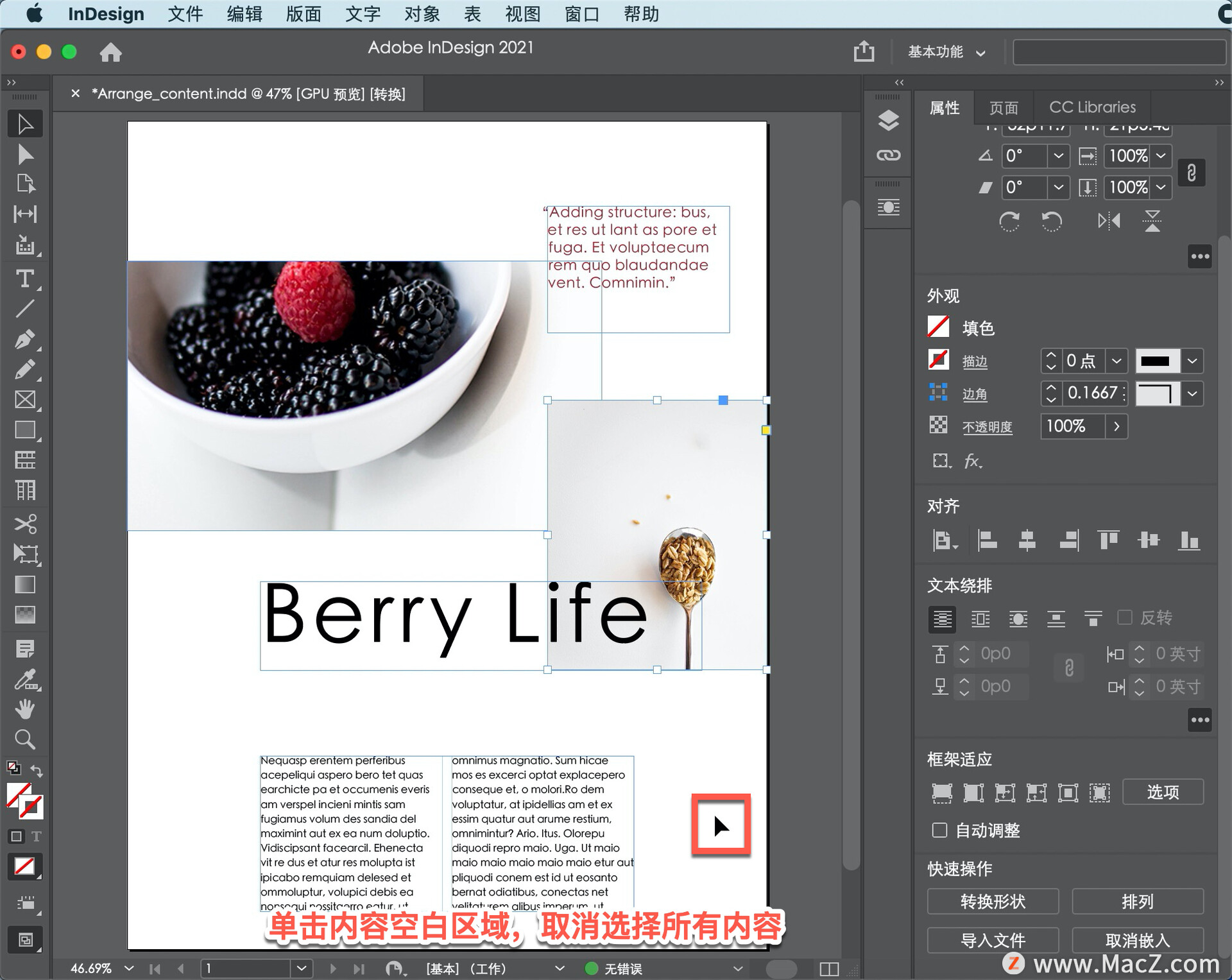Flip selection horizontally icon
Image resolution: width=1232 pixels, height=980 pixels.
[1109, 221]
